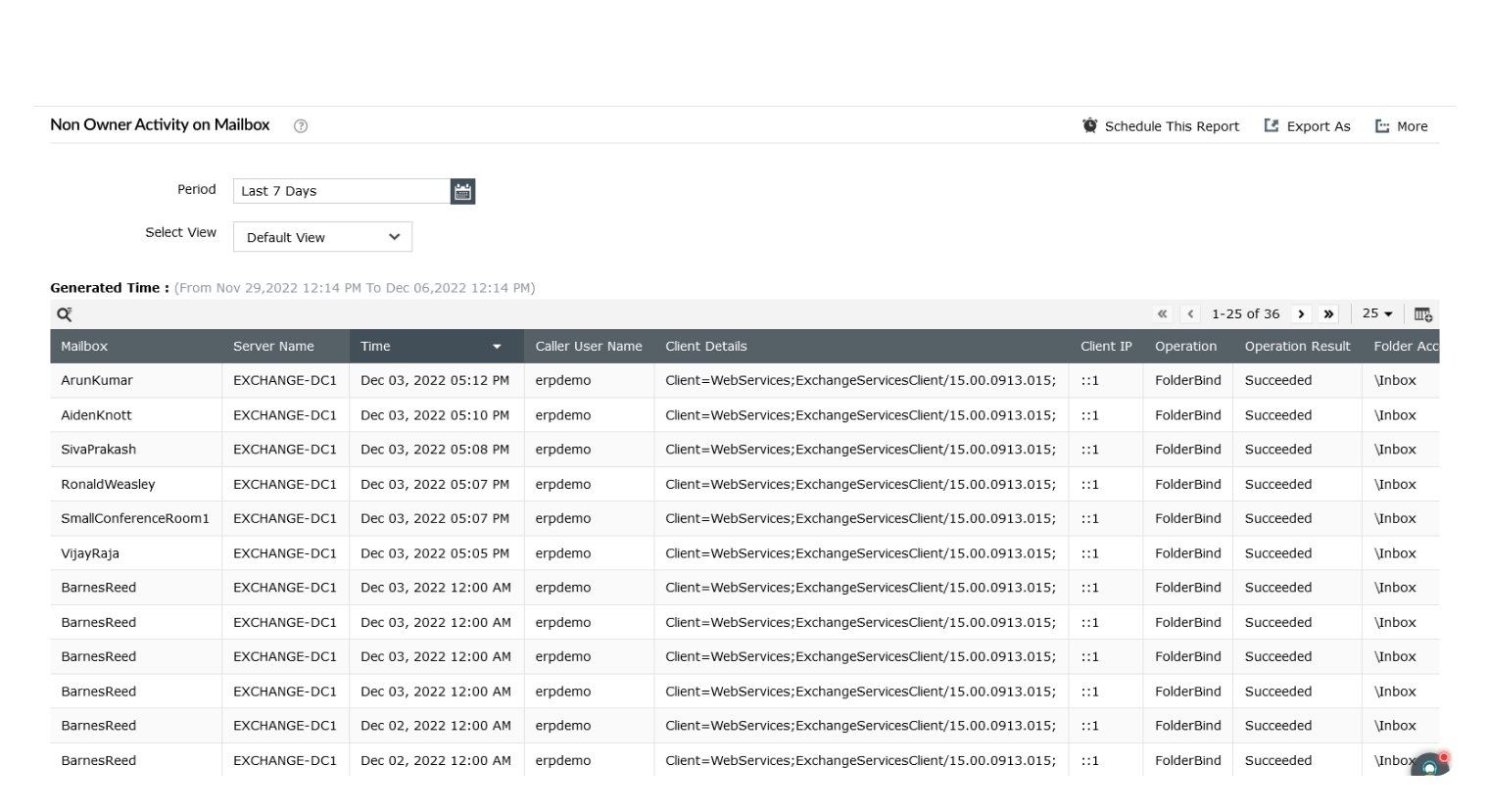1488x812 pixels.
Task: Jump to the first page using double-arrow icon
Action: click(x=1162, y=313)
